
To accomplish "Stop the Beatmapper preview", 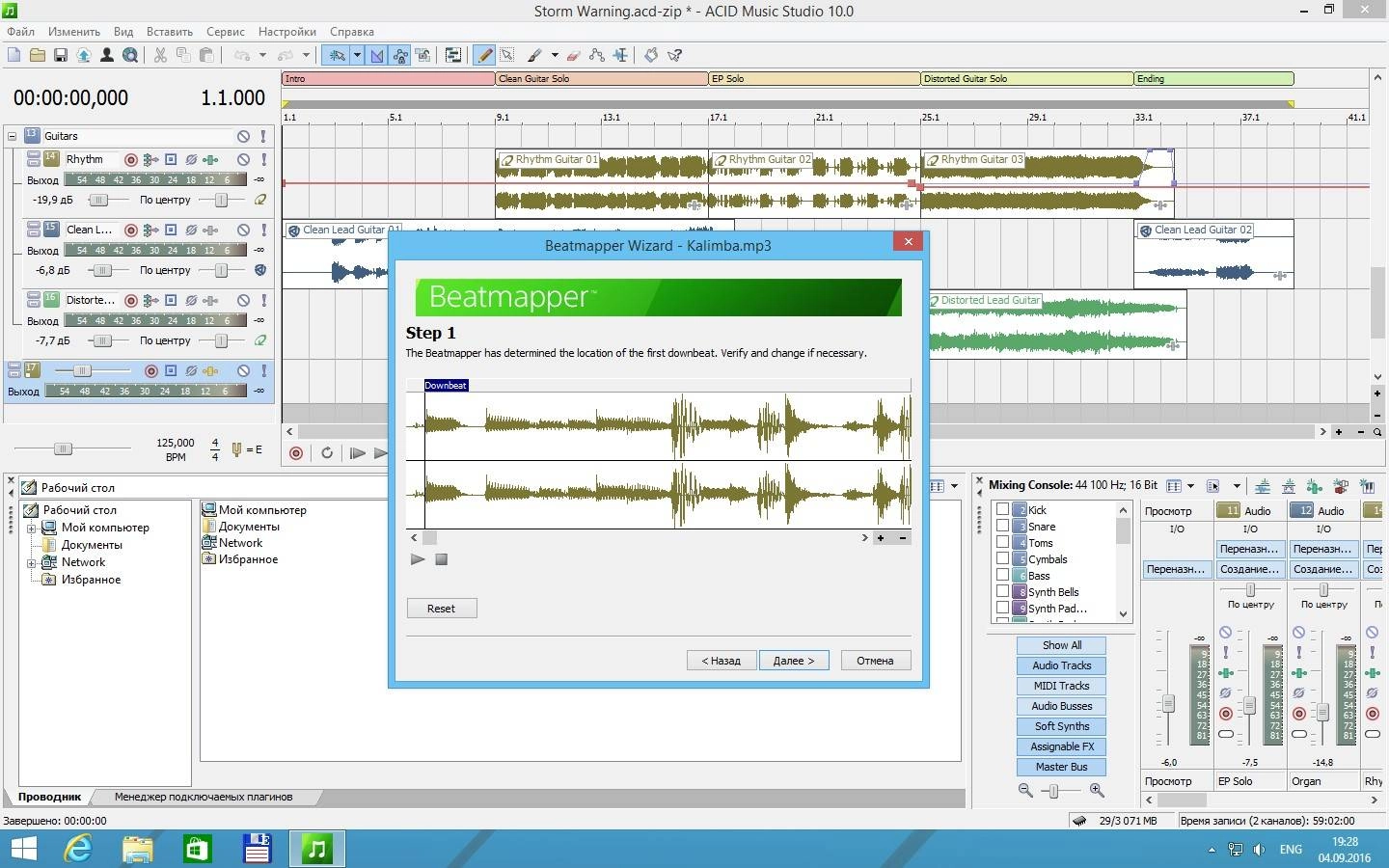I will click(441, 559).
